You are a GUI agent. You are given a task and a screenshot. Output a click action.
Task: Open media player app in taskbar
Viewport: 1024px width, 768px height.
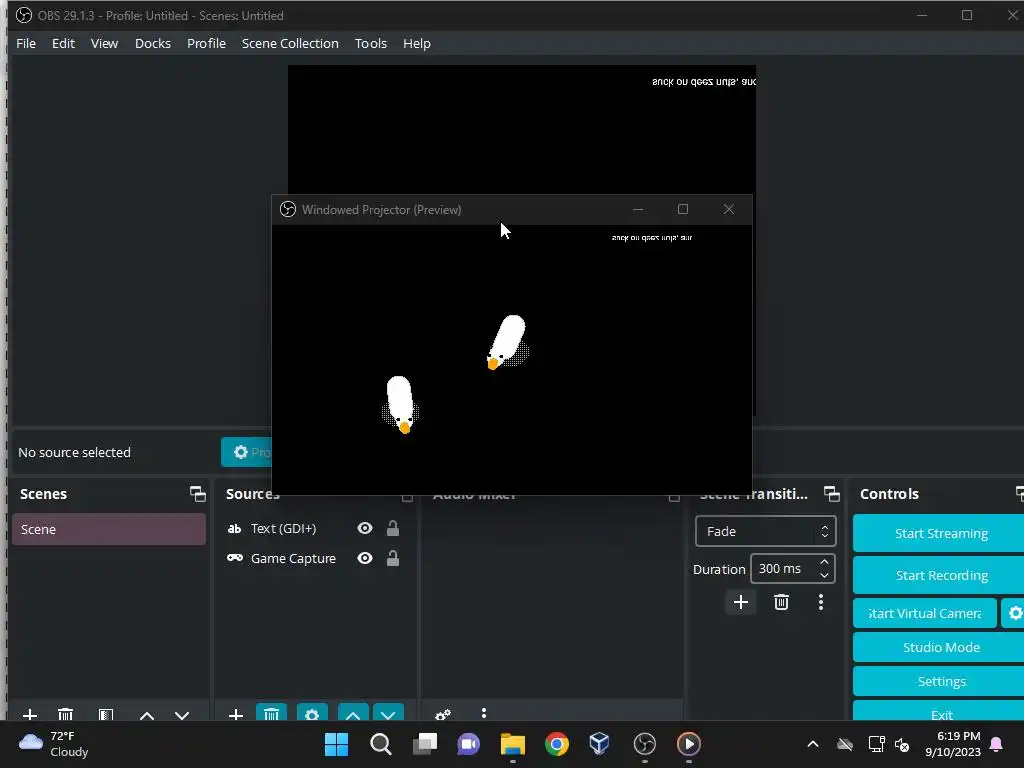coord(689,744)
